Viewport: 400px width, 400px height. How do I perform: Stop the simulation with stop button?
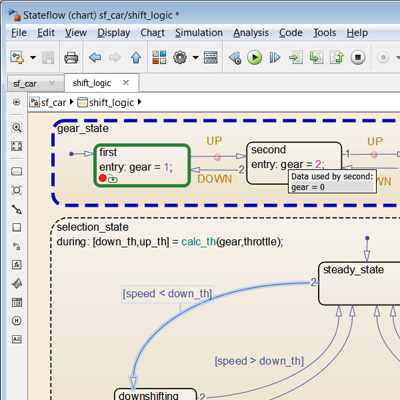point(358,58)
